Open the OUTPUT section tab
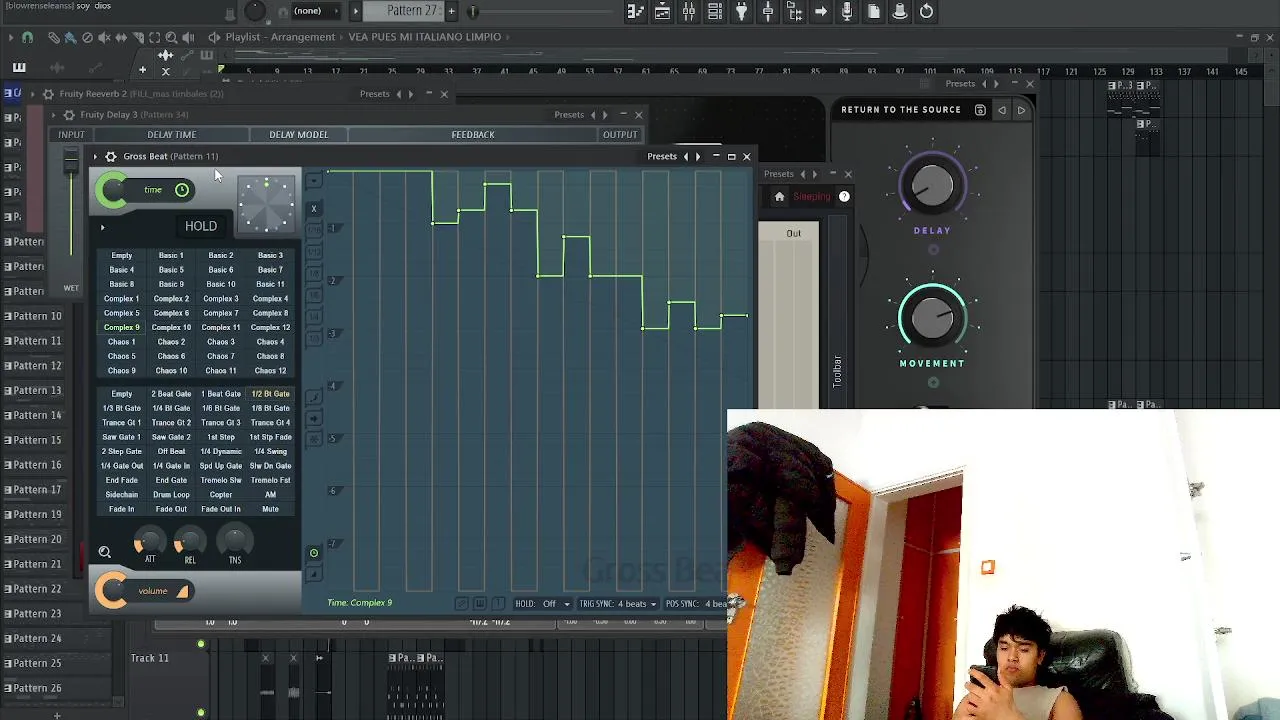The height and width of the screenshot is (720, 1280). pyautogui.click(x=620, y=135)
